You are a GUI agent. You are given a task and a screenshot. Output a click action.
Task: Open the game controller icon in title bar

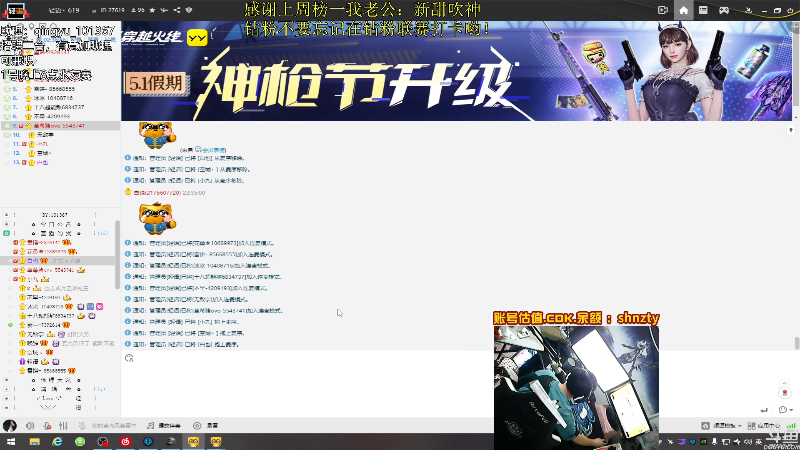click(724, 10)
